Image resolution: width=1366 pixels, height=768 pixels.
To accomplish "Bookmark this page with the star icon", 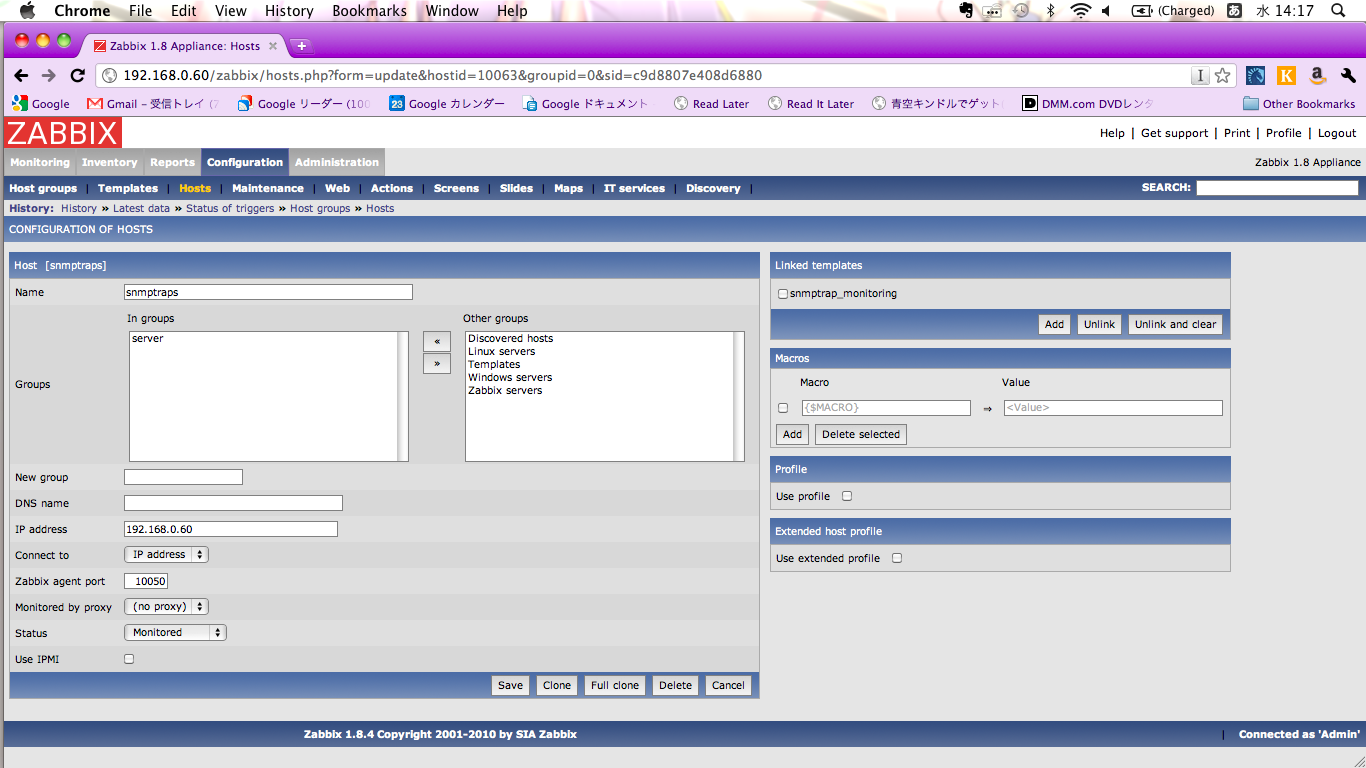I will [1222, 76].
